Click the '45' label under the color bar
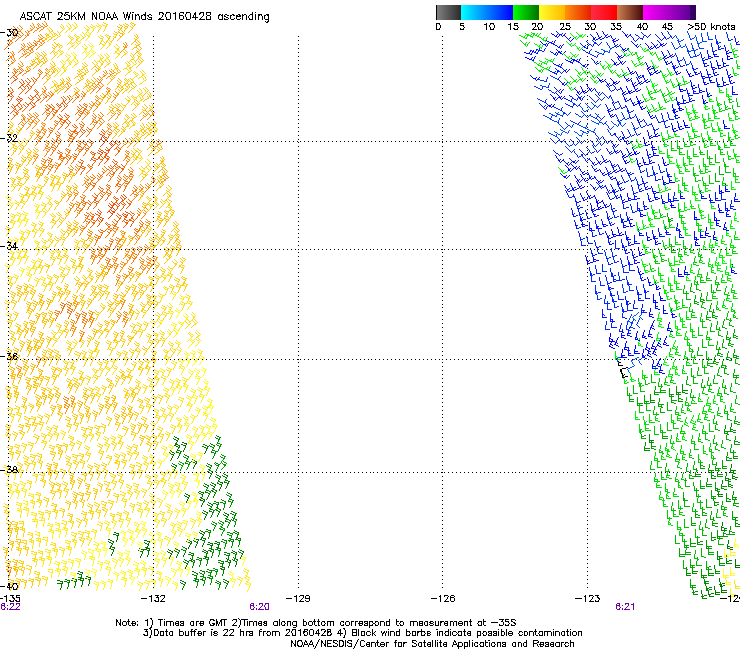The image size is (740, 650). click(x=667, y=27)
